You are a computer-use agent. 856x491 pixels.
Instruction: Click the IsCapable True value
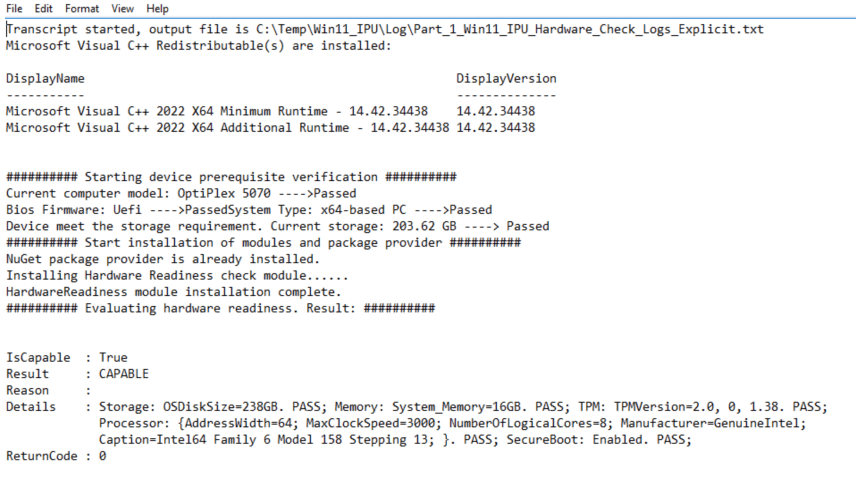coord(113,357)
